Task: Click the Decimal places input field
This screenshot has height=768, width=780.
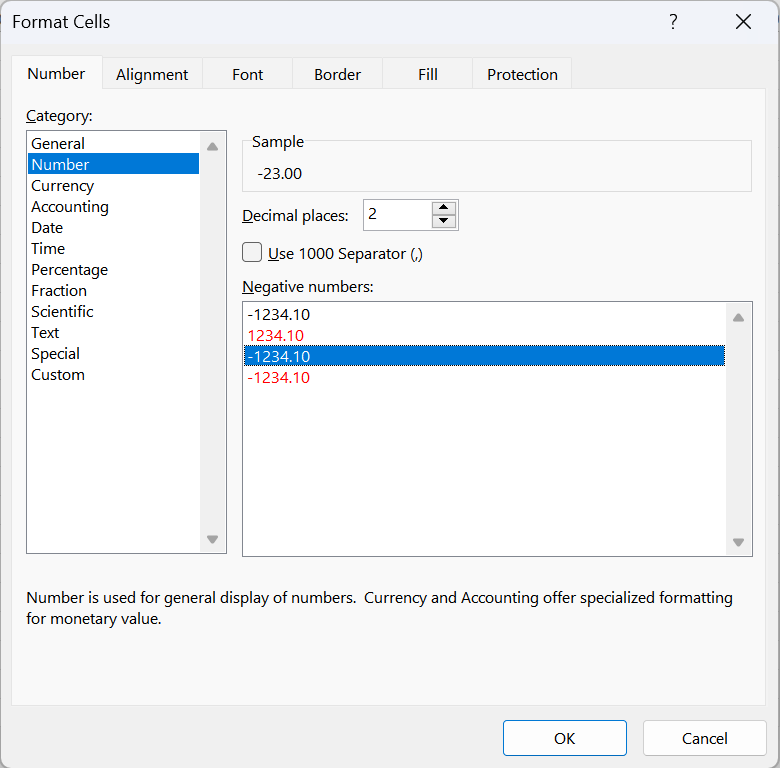Action: click(397, 215)
